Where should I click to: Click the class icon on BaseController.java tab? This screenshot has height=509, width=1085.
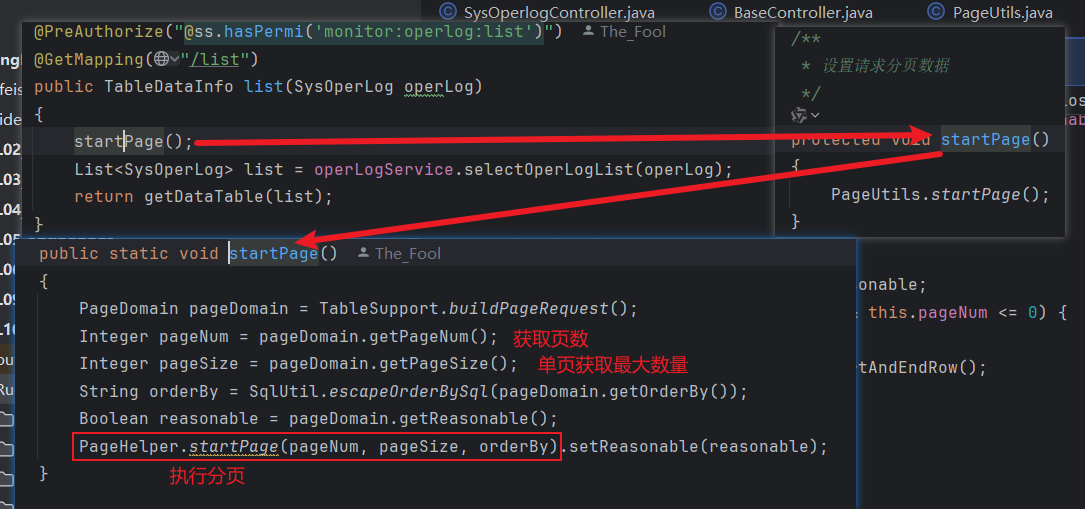click(718, 12)
